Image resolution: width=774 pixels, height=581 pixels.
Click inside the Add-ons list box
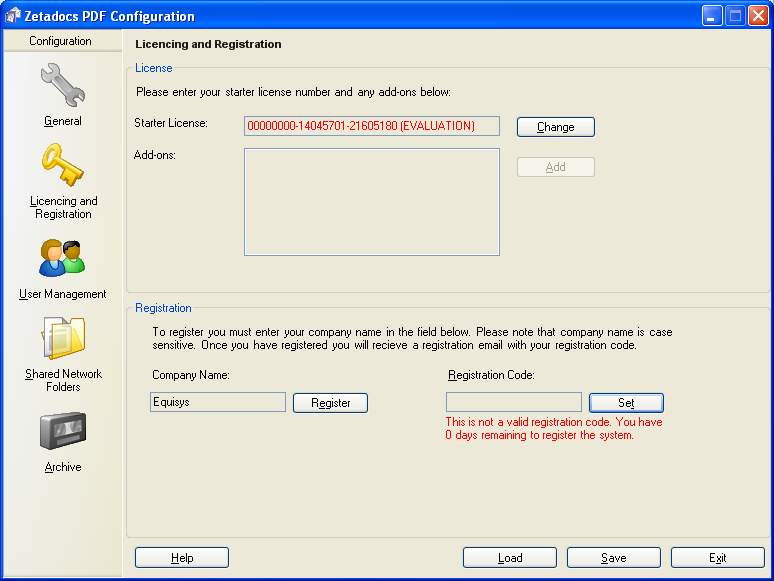click(x=371, y=202)
